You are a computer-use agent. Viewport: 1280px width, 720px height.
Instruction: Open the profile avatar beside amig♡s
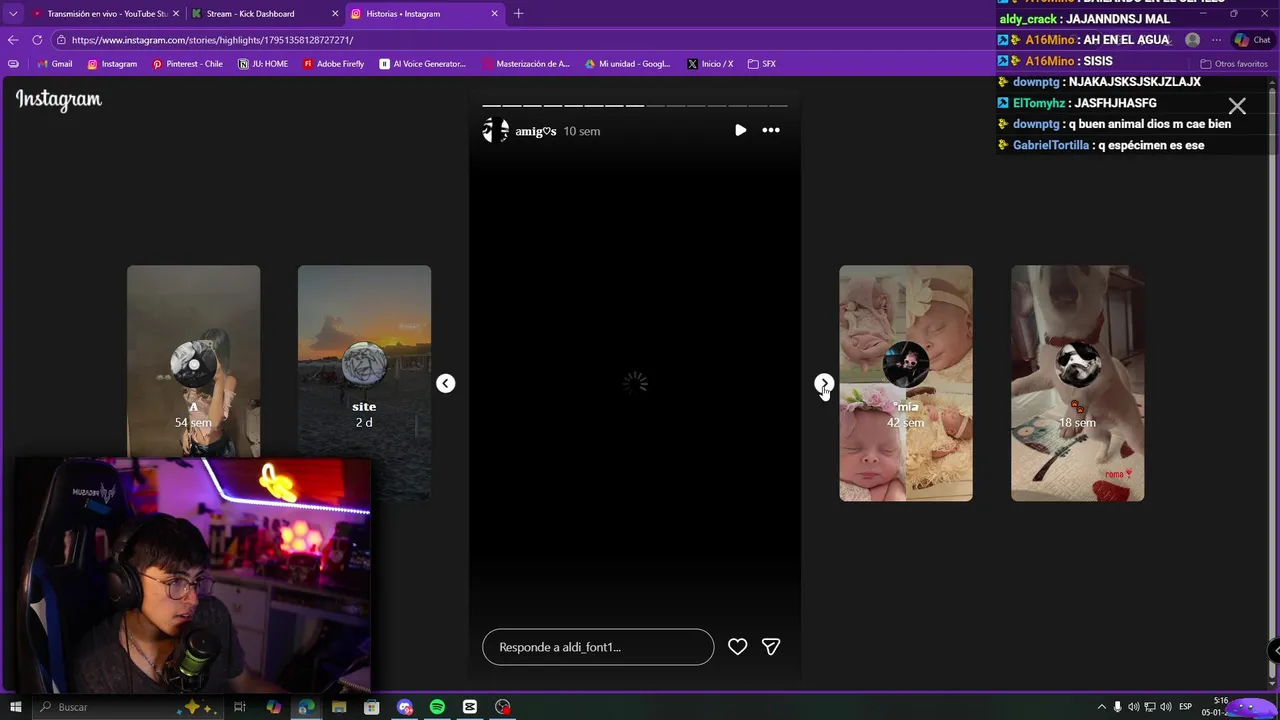pyautogui.click(x=495, y=130)
